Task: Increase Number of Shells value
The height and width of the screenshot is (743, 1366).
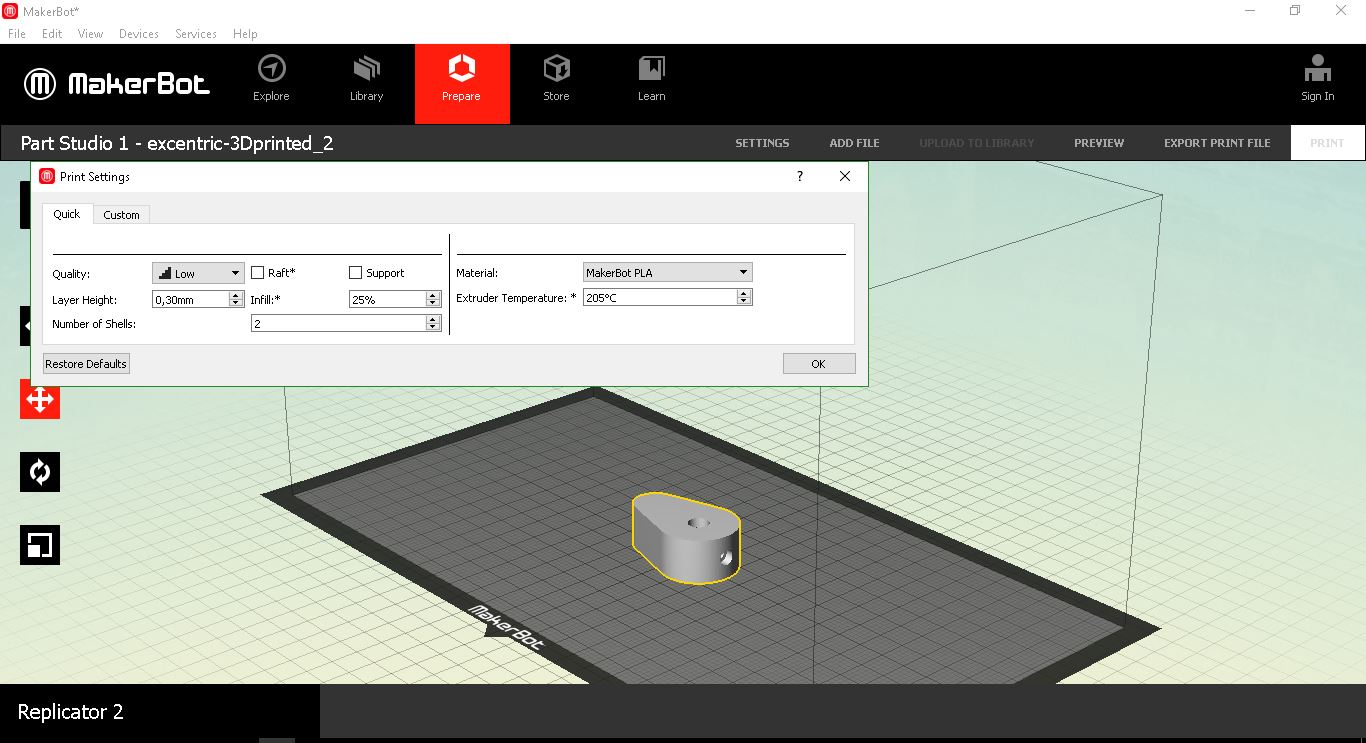Action: click(x=433, y=319)
